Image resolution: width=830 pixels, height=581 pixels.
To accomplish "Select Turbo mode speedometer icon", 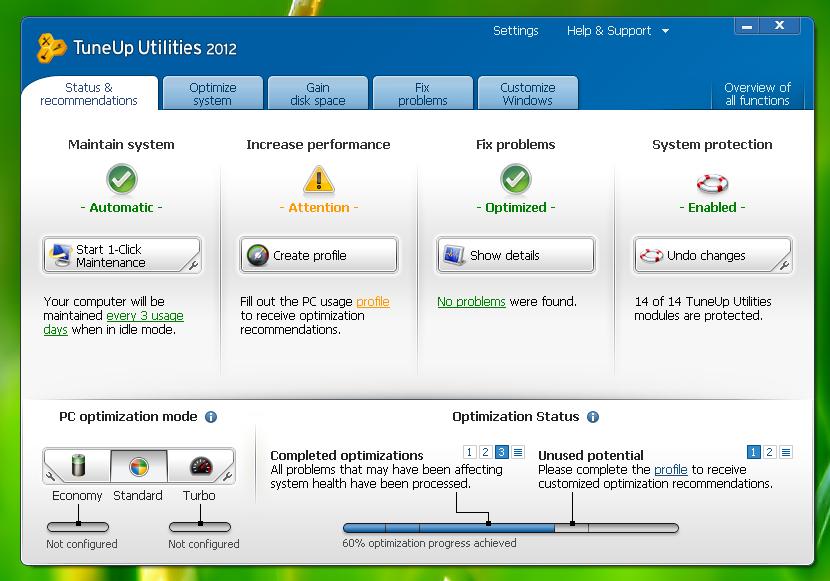I will tap(201, 466).
